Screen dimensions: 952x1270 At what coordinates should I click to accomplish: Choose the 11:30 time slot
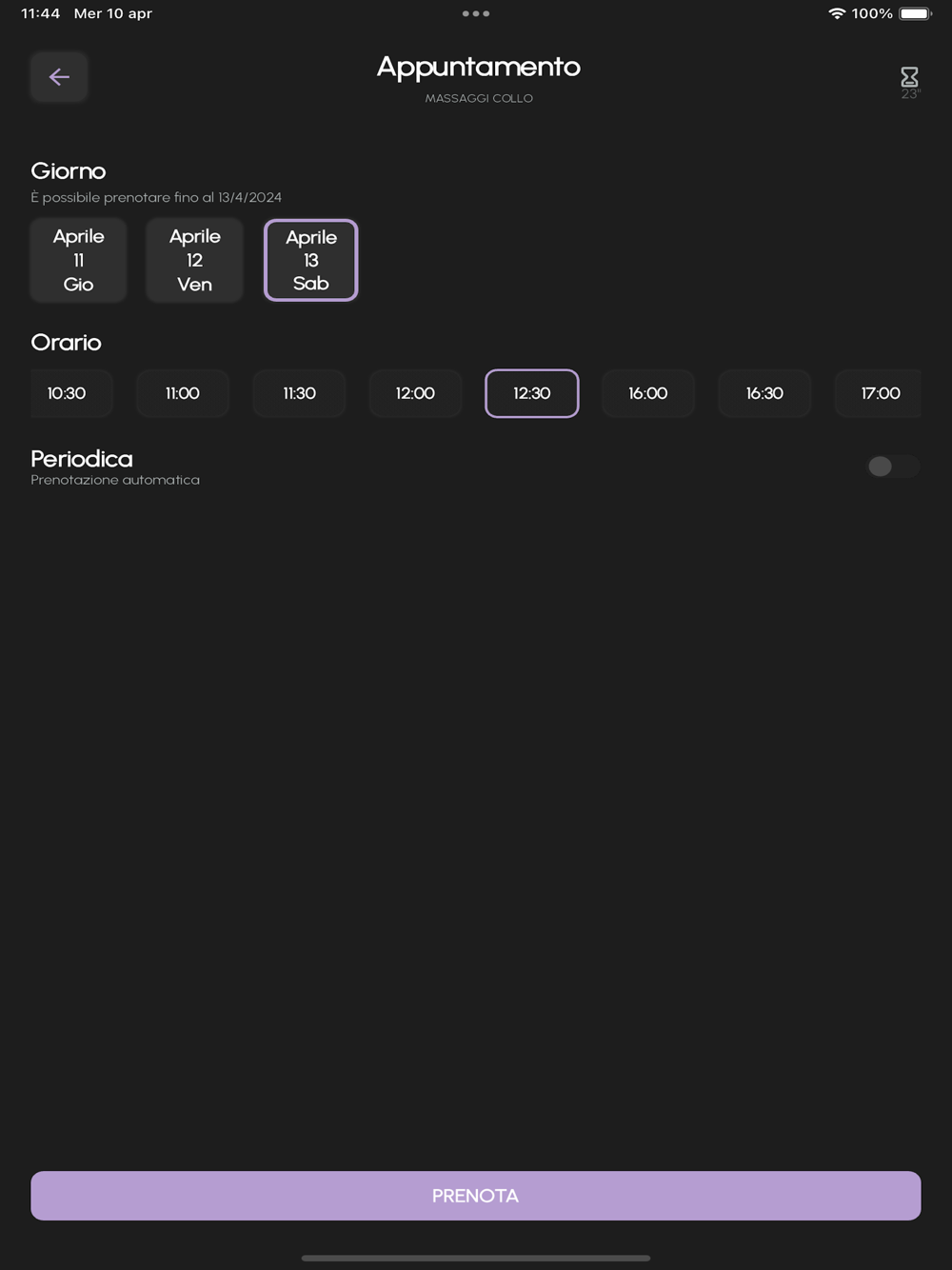(x=299, y=393)
